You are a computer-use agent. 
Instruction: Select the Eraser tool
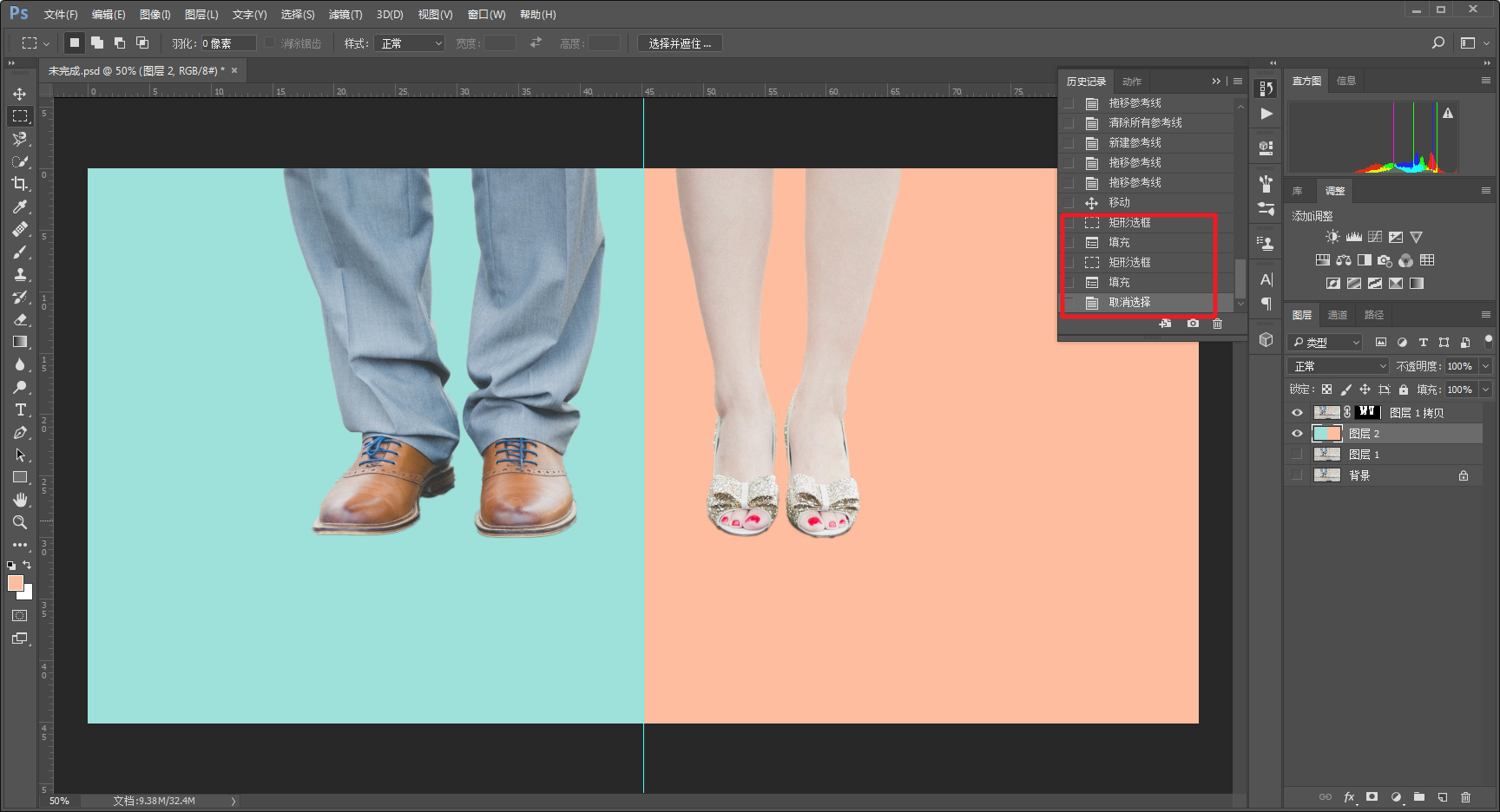(19, 319)
